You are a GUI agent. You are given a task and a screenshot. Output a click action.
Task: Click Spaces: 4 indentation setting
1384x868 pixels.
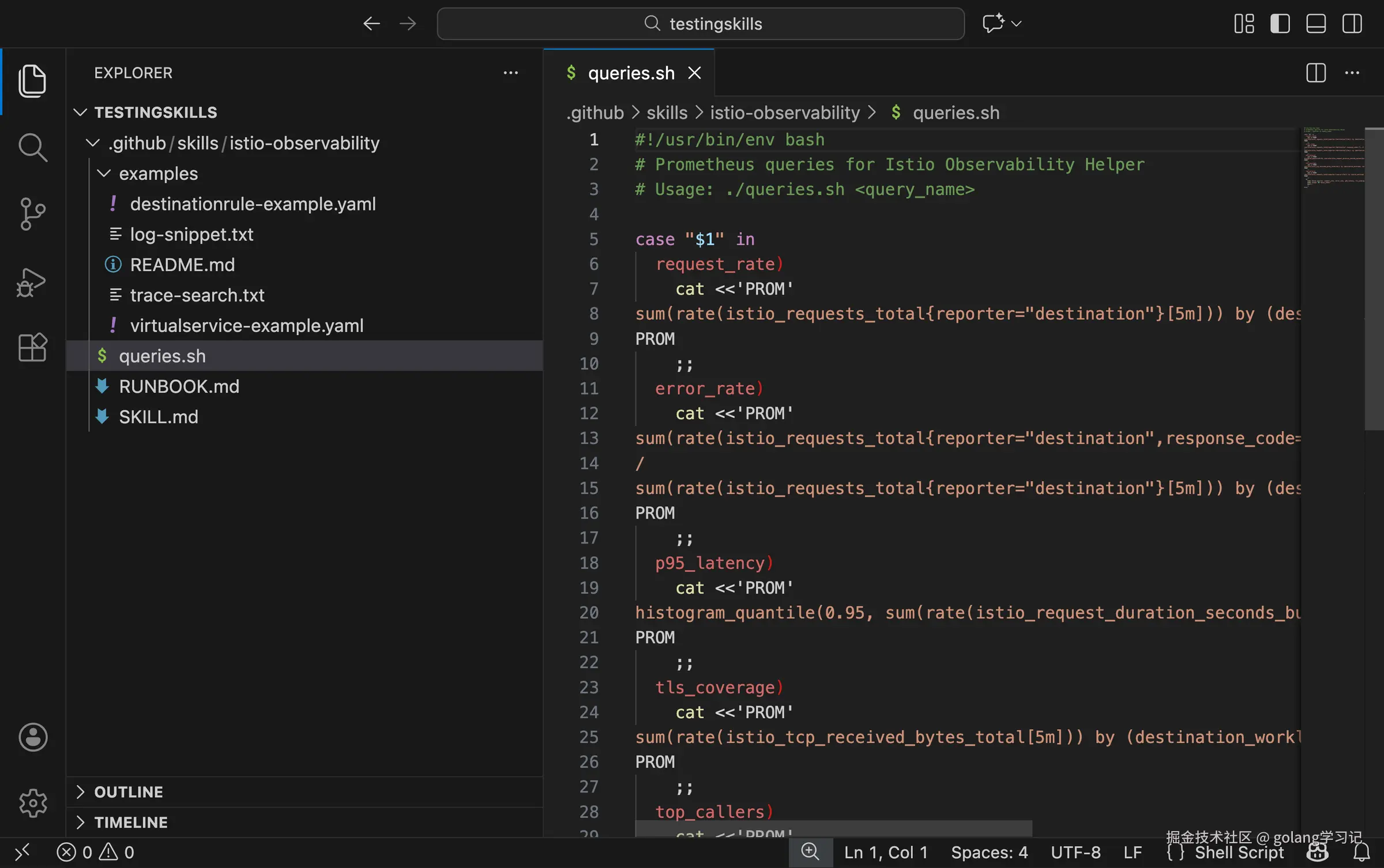pyautogui.click(x=989, y=852)
